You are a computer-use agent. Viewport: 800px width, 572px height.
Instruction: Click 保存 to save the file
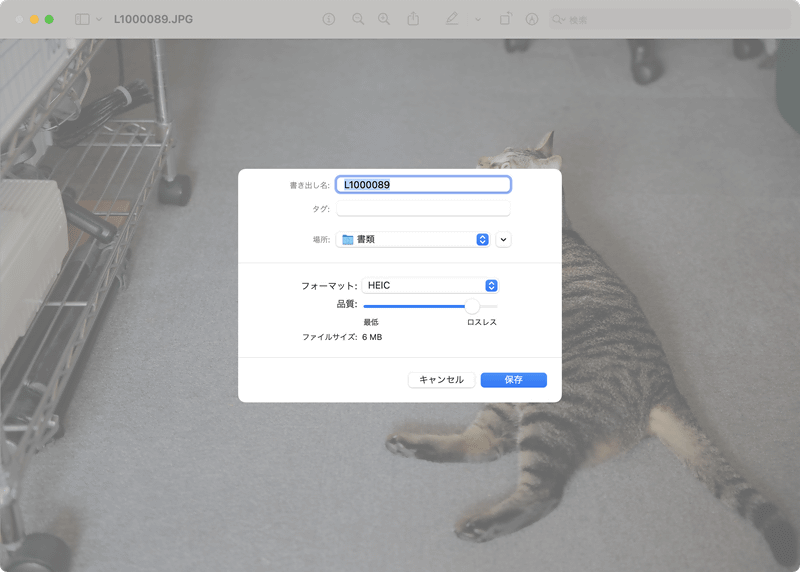513,380
